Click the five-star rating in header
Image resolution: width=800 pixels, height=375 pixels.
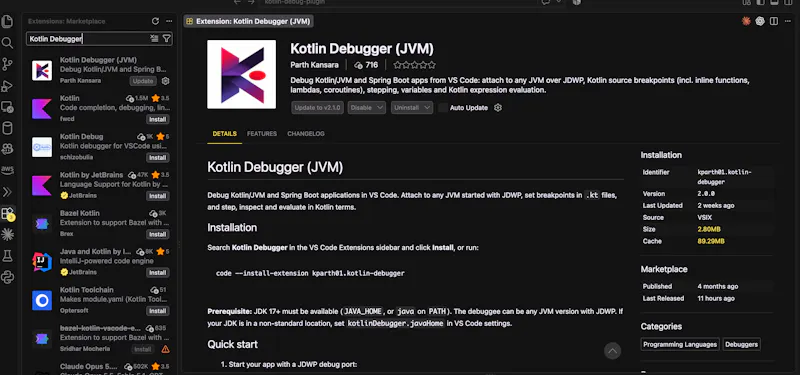pos(414,65)
